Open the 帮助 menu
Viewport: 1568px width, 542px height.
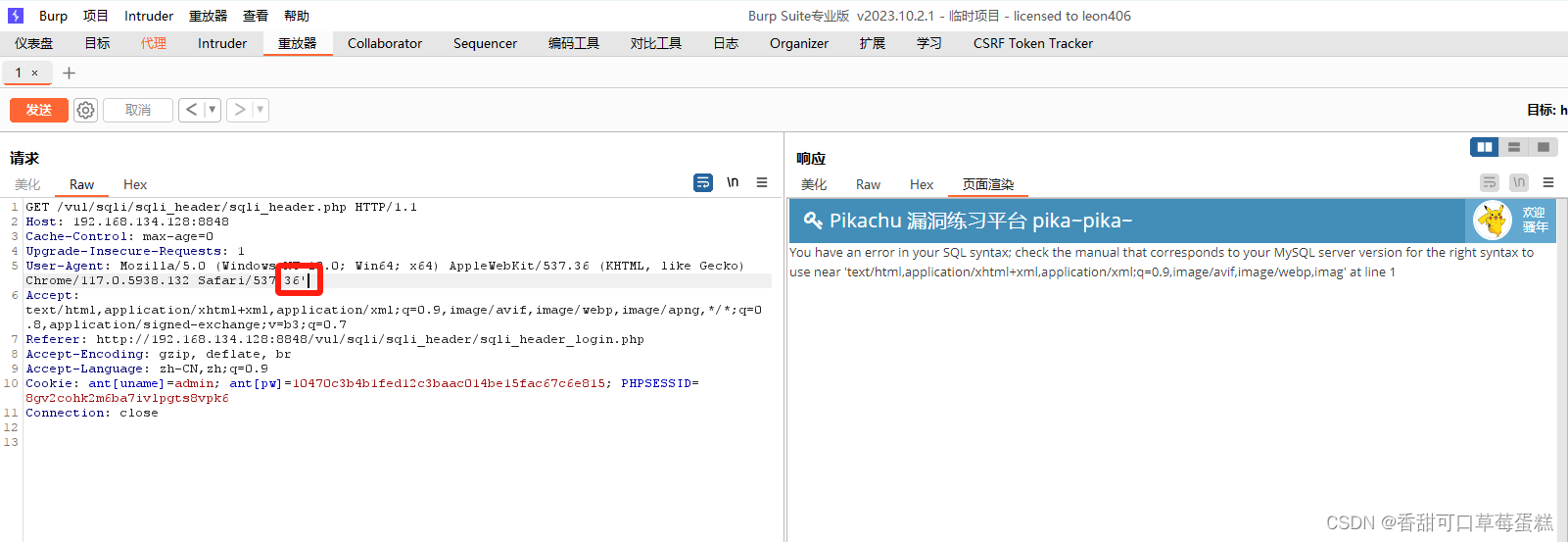coord(297,16)
